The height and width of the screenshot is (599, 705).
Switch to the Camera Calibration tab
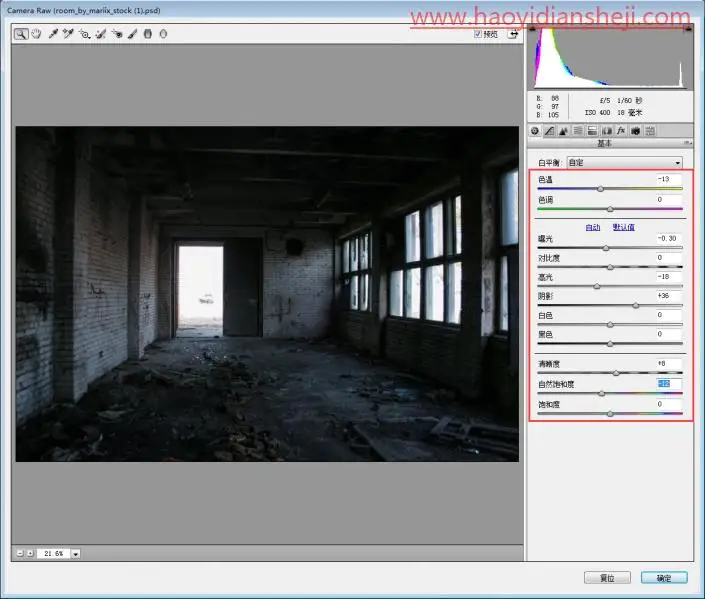[x=635, y=131]
